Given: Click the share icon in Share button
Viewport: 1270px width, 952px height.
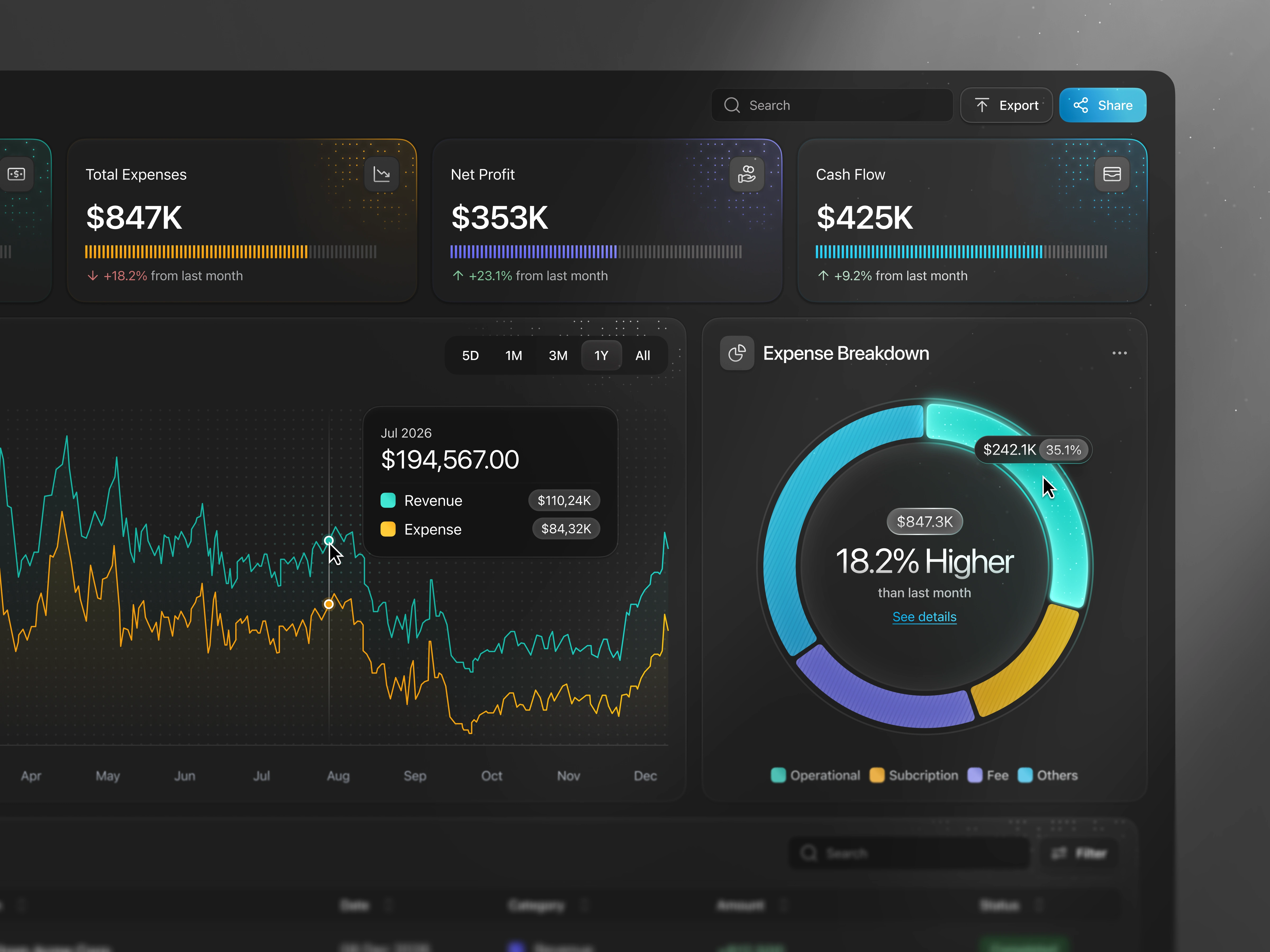Looking at the screenshot, I should pyautogui.click(x=1081, y=105).
